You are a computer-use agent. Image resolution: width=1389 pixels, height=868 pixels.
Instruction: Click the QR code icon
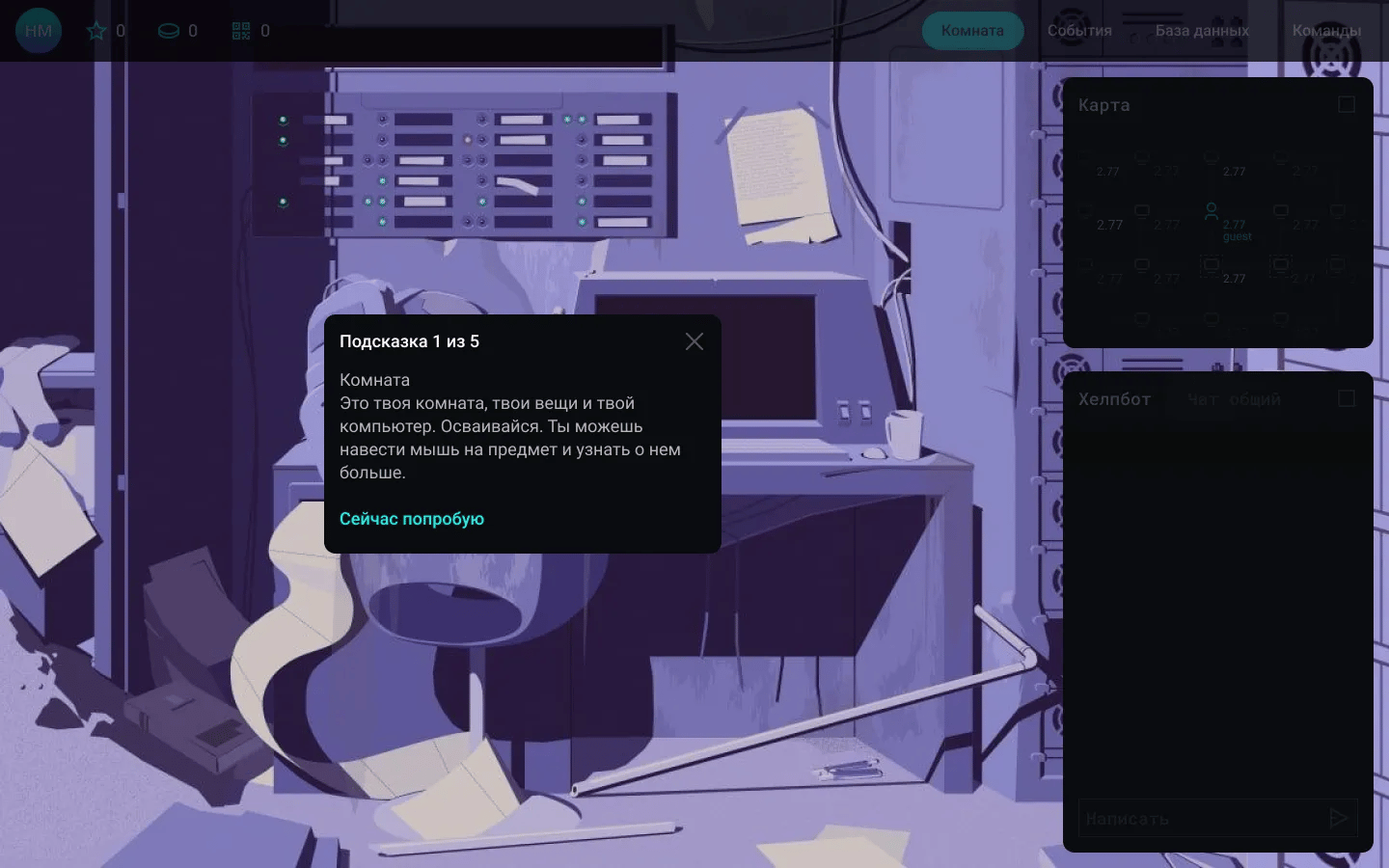pos(241,31)
